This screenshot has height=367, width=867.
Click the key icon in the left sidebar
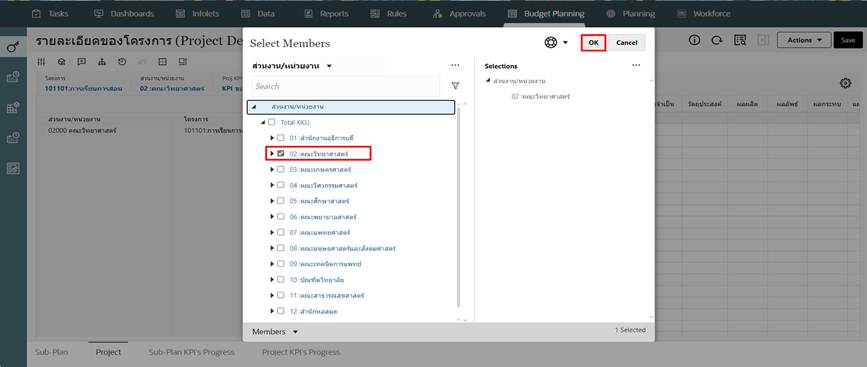point(13,48)
